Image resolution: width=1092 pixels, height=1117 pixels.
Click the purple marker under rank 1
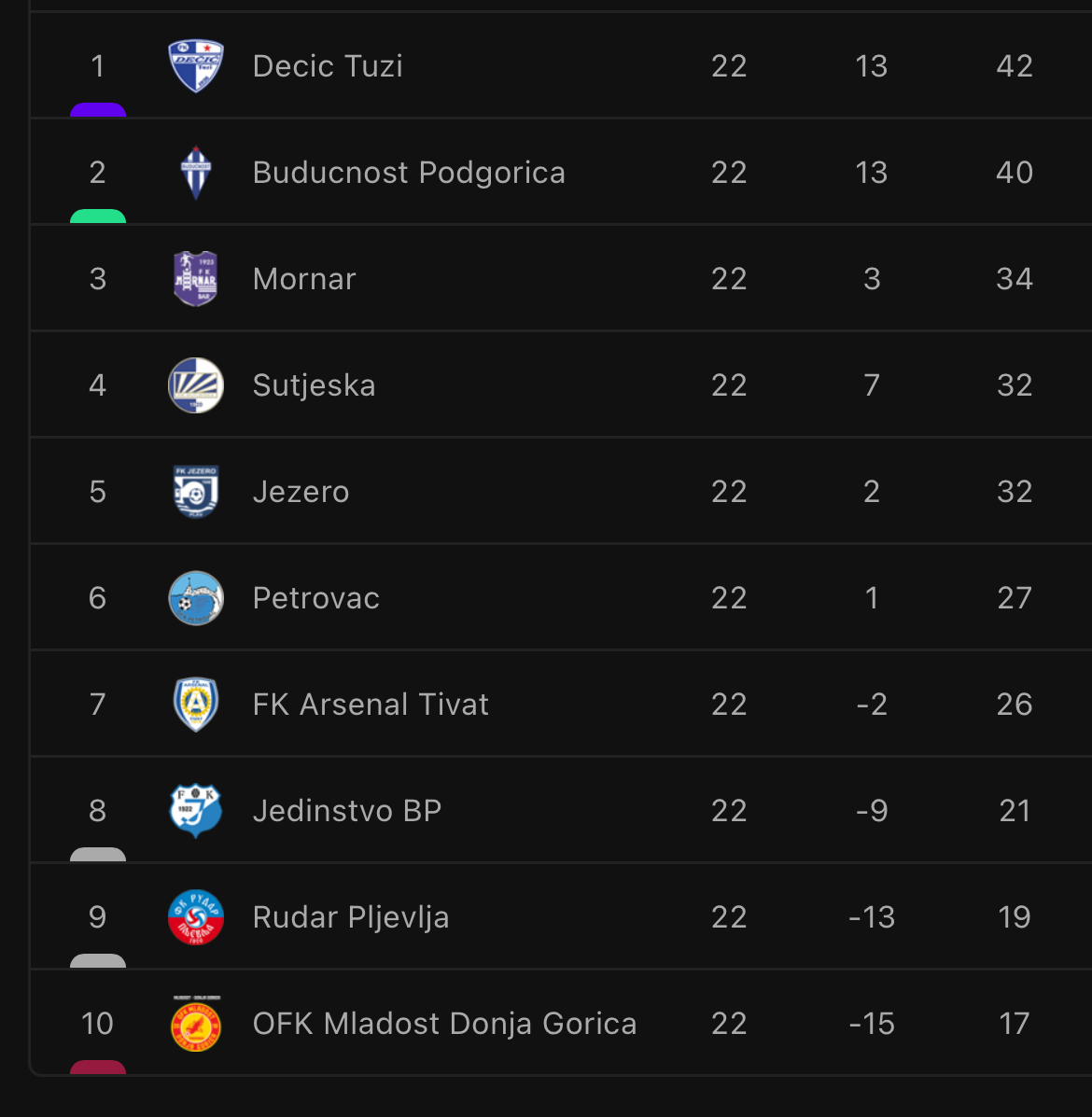pyautogui.click(x=98, y=110)
